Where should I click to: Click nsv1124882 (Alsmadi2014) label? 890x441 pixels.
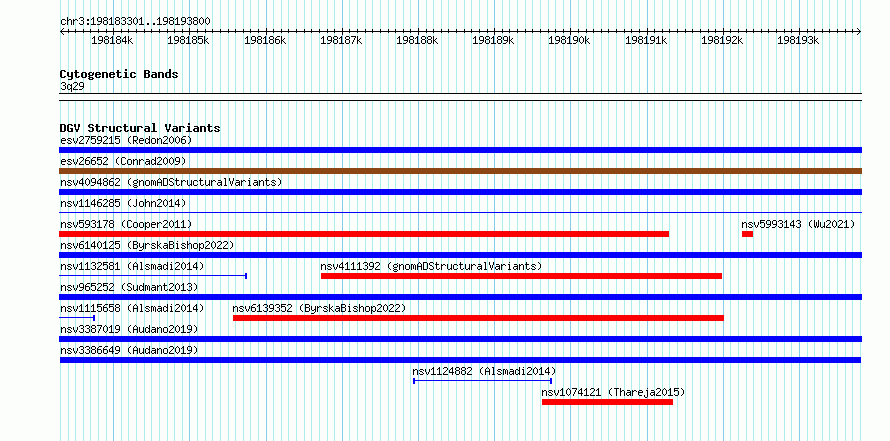pos(484,371)
